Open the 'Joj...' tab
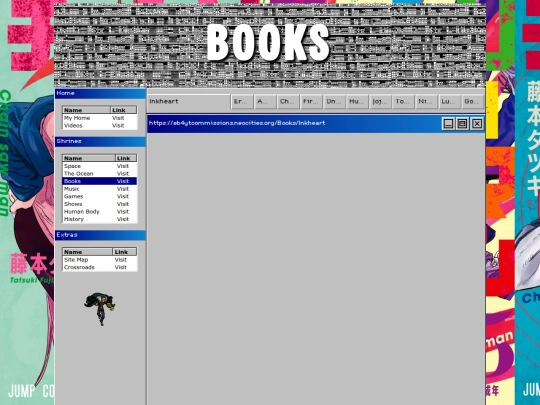 click(381, 102)
